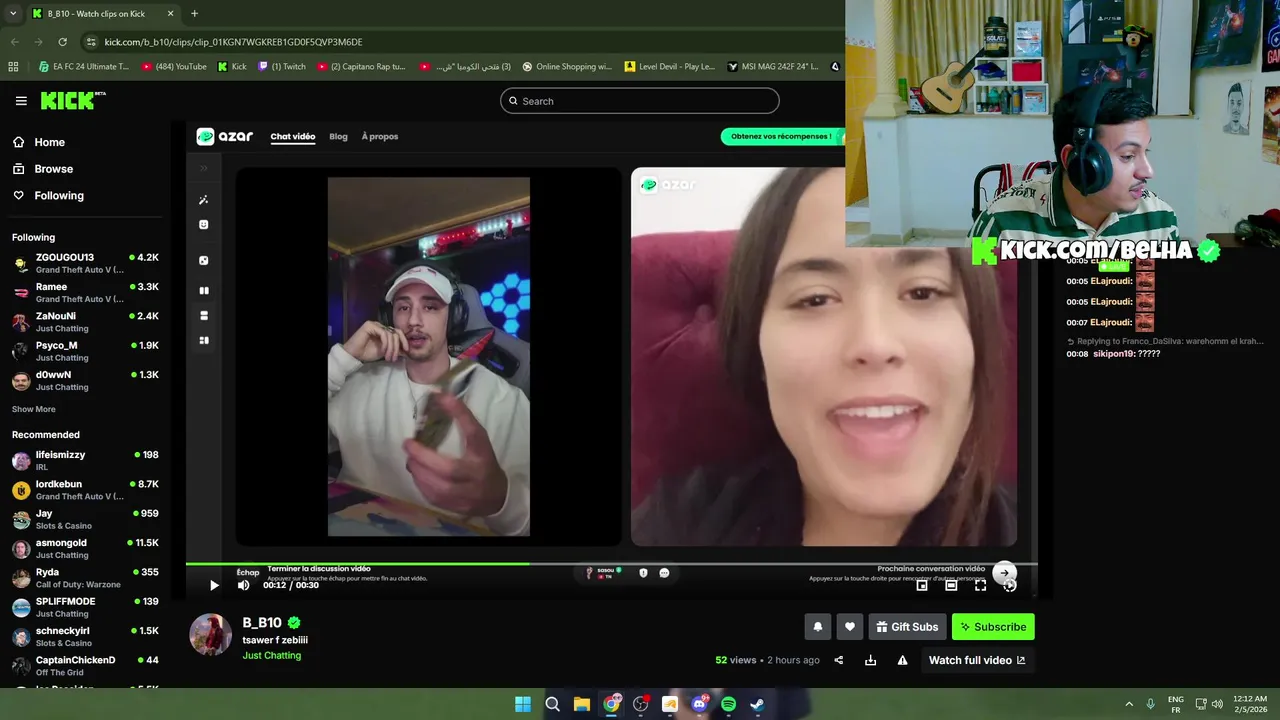Screen dimensions: 1280x720
Task: Click Gift Subs button
Action: tap(907, 627)
